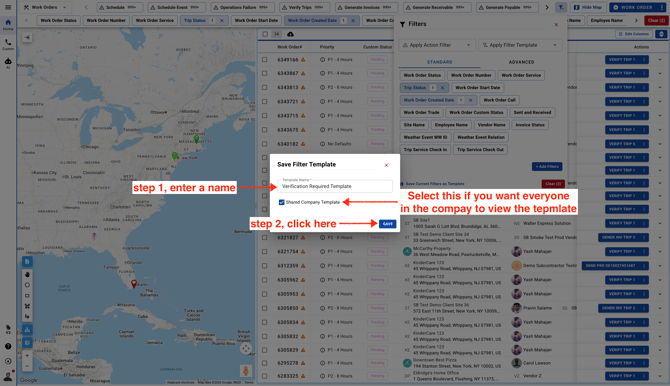Screen dimensions: 670x386
Task: Tick the select-all checkbox above the table
Action: [265, 34]
